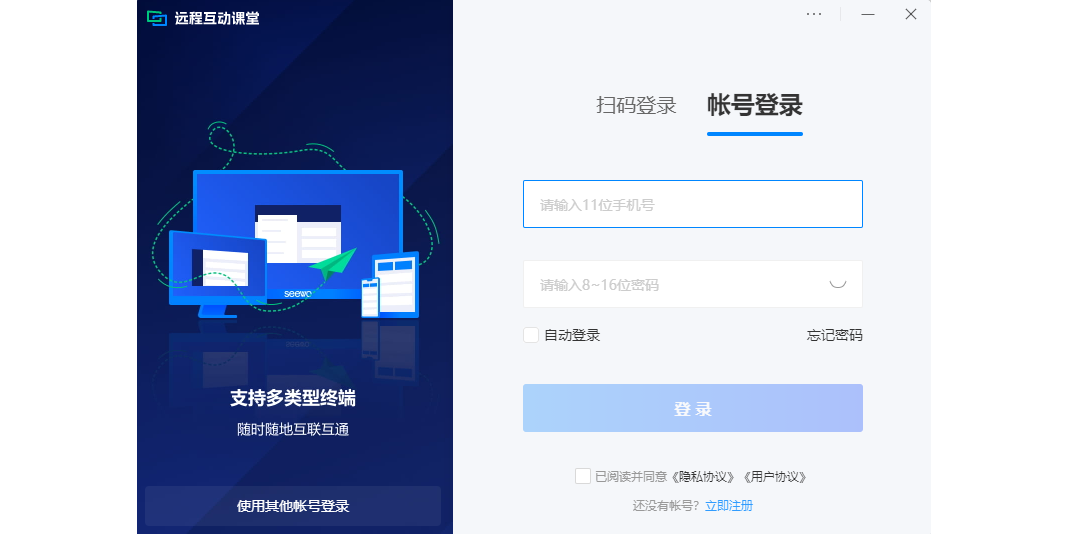This screenshot has width=1068, height=534.
Task: Click the monitor illustration graphic
Action: pos(298,235)
